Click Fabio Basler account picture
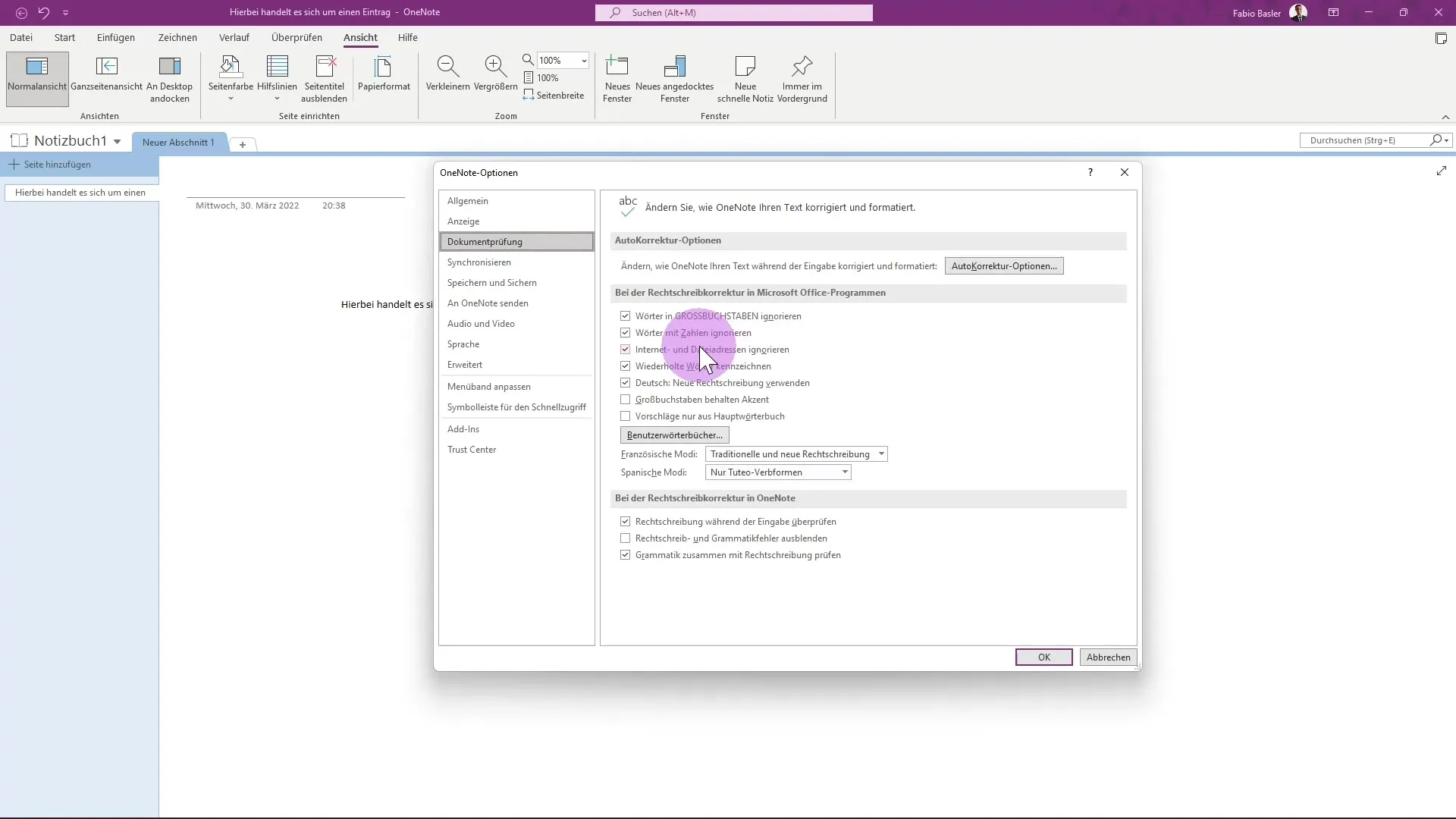Screen dimensions: 1456x819 1298,13
